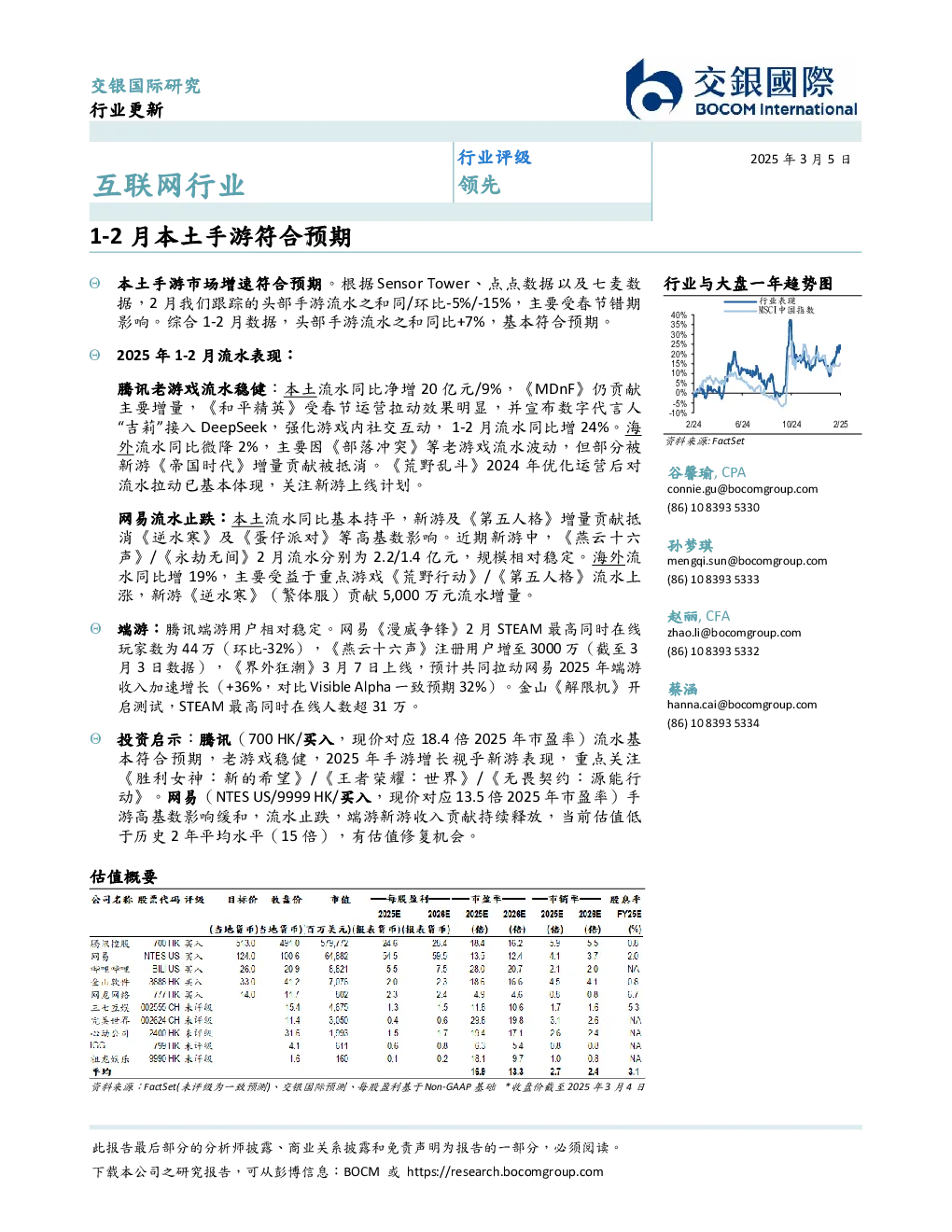
Task: Click the bullet icon beside 端游 paragraph
Action: (x=95, y=628)
